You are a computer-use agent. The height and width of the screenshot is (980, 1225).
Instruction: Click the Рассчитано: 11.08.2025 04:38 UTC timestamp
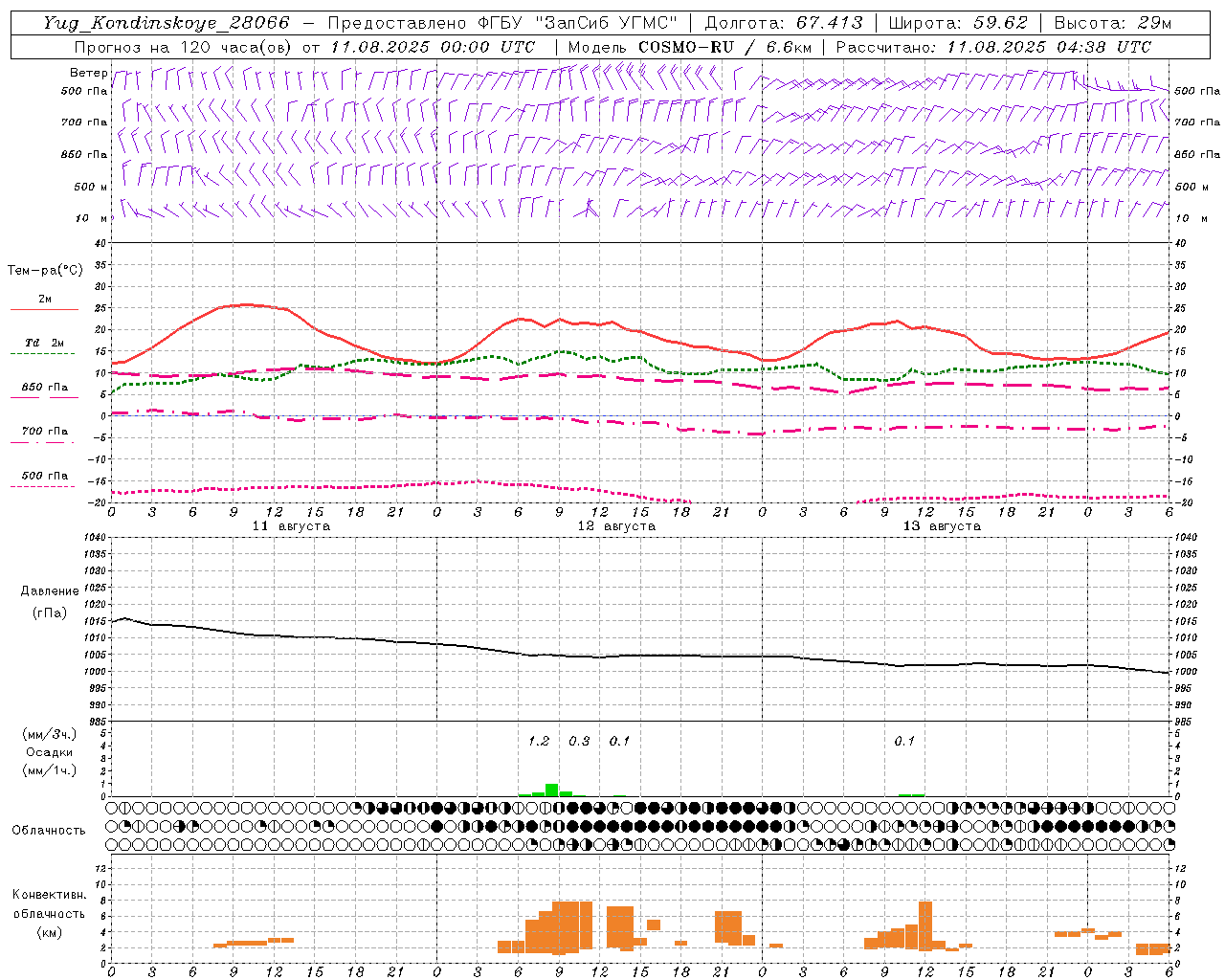click(993, 47)
